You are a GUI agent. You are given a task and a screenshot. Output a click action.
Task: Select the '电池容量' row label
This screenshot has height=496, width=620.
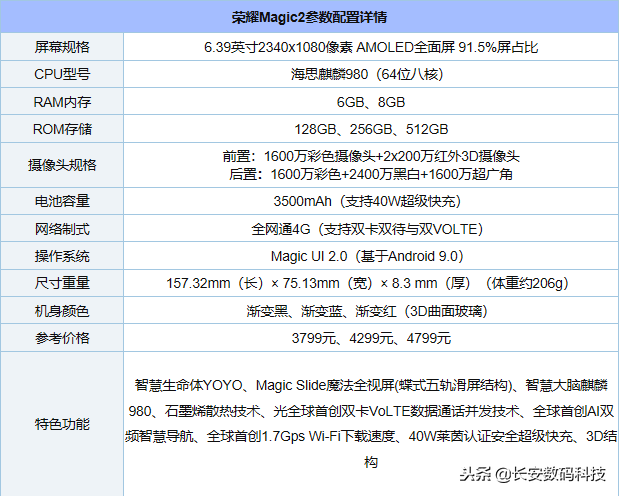pos(62,201)
